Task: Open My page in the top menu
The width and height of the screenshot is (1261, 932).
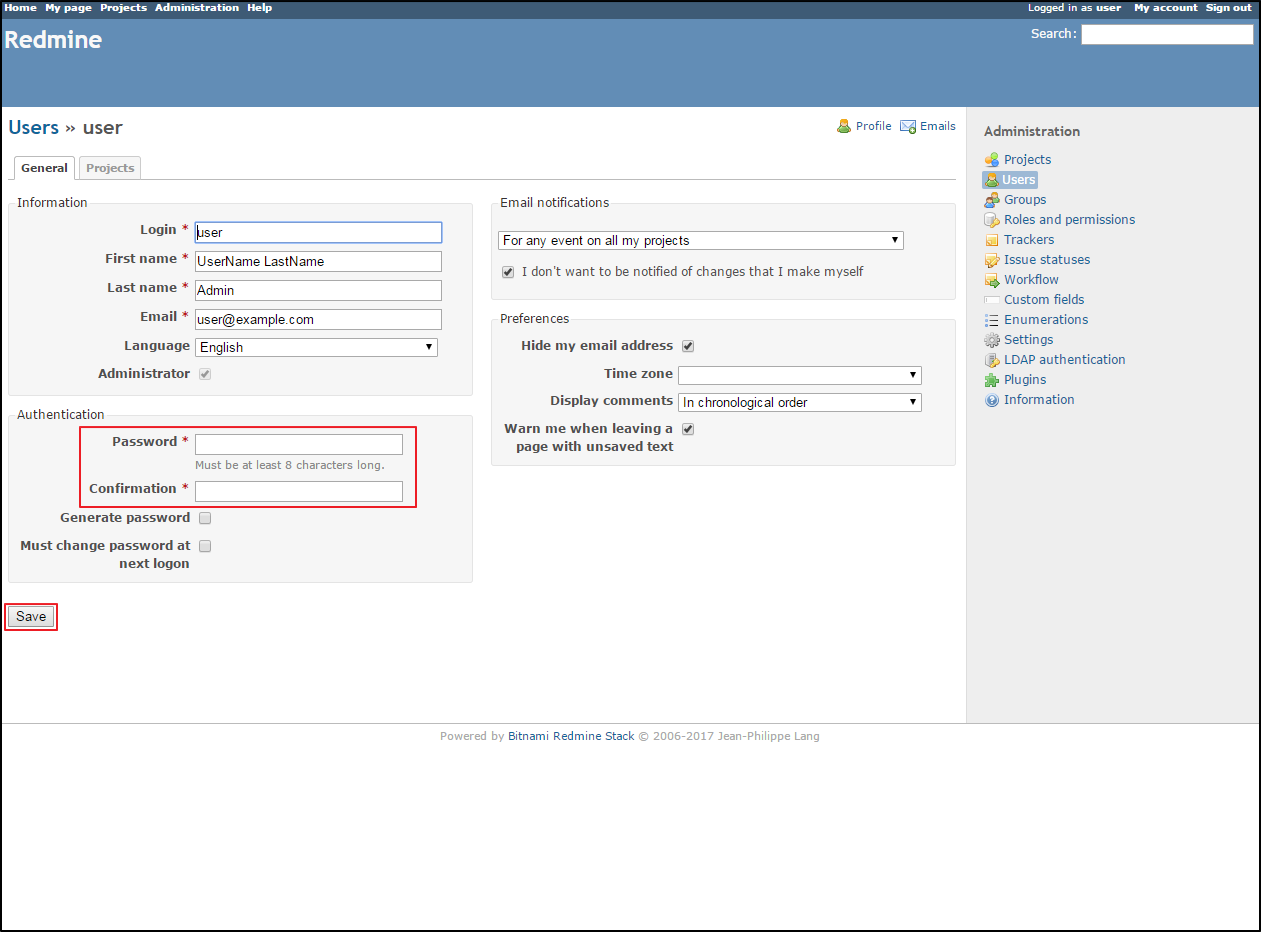Action: coord(68,7)
